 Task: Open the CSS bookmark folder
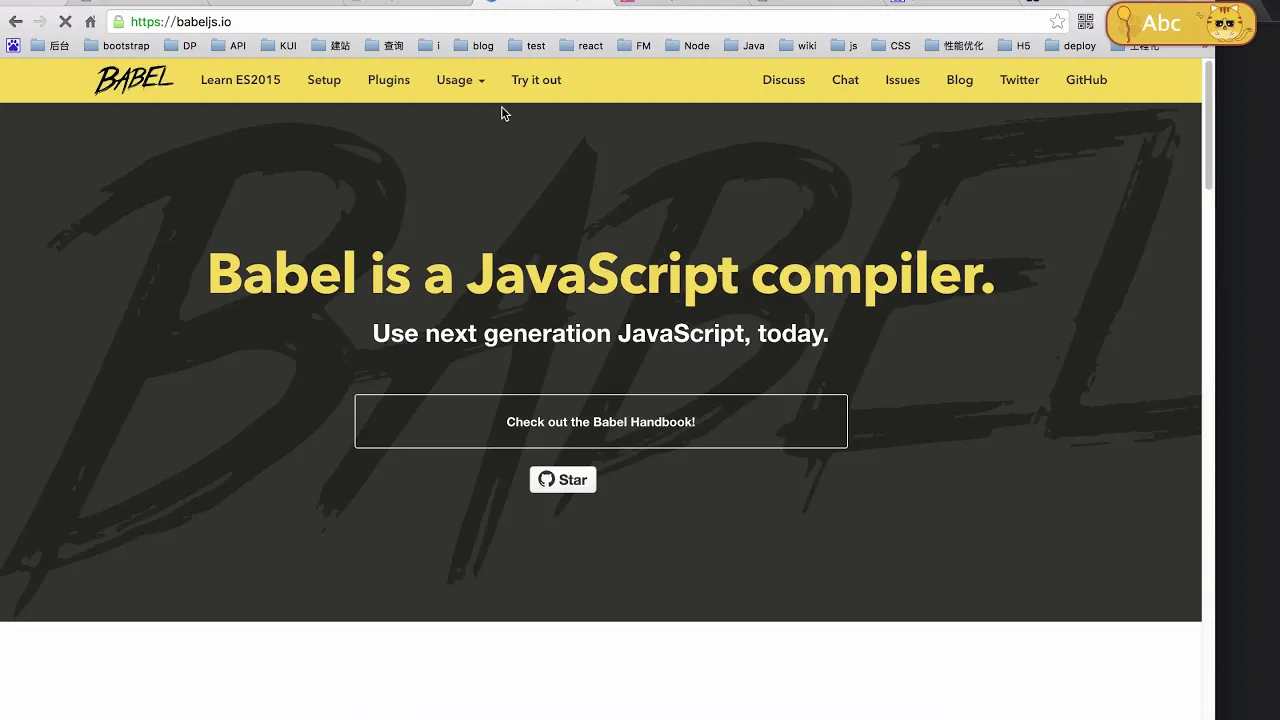[892, 45]
